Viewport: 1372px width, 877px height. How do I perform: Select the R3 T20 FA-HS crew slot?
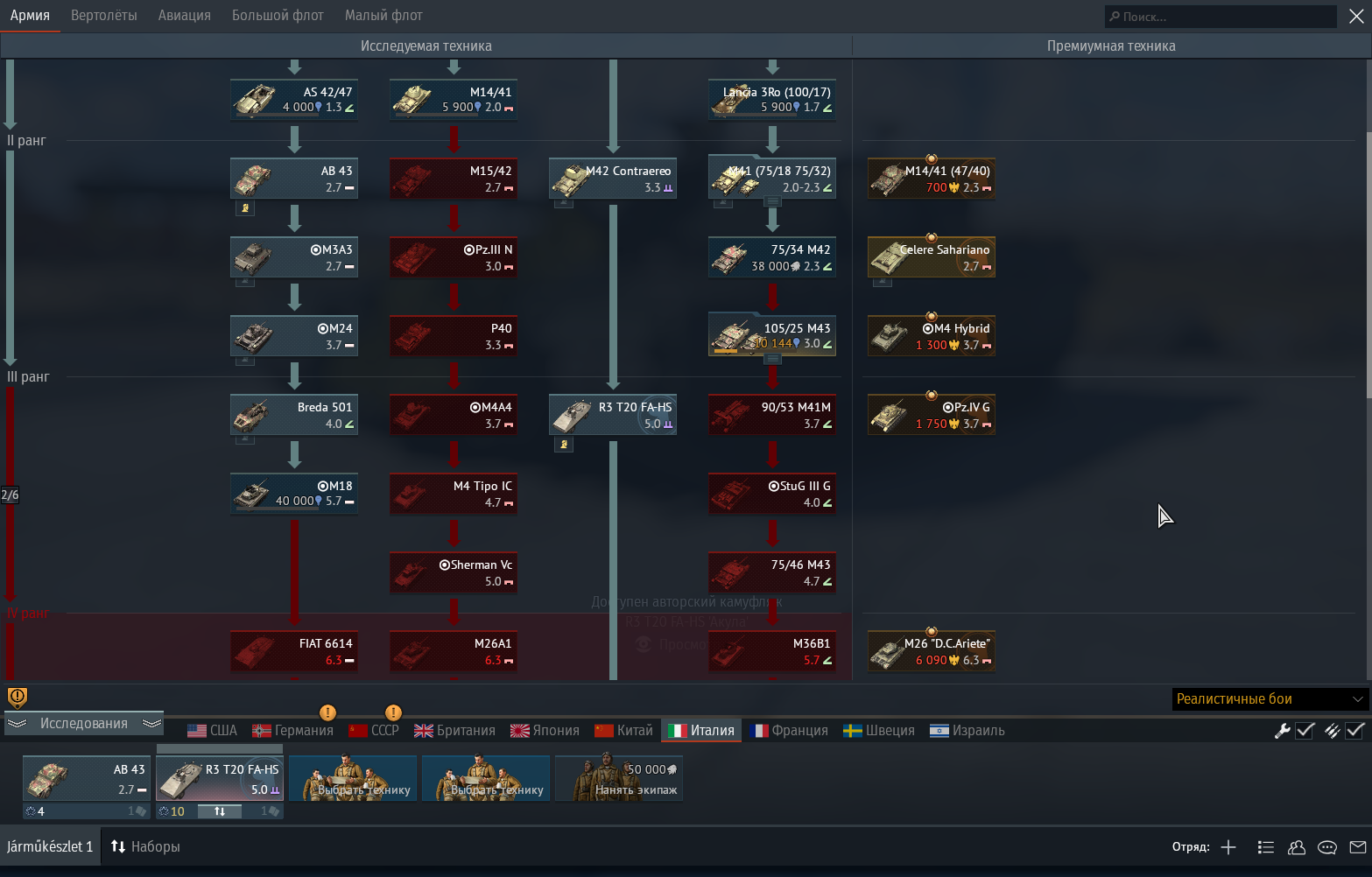coord(220,779)
